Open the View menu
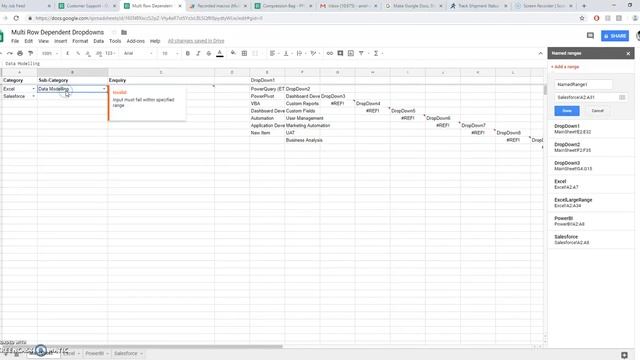Screen dimensions: 640x360 [x=43, y=41]
